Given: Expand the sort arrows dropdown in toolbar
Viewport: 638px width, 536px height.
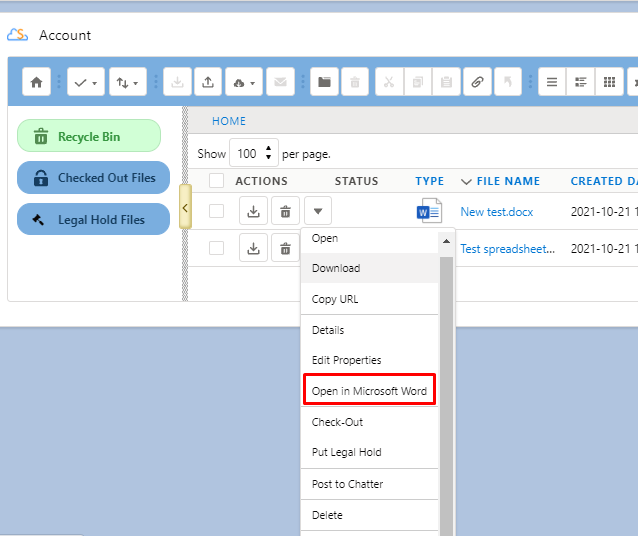Looking at the screenshot, I should coord(128,82).
